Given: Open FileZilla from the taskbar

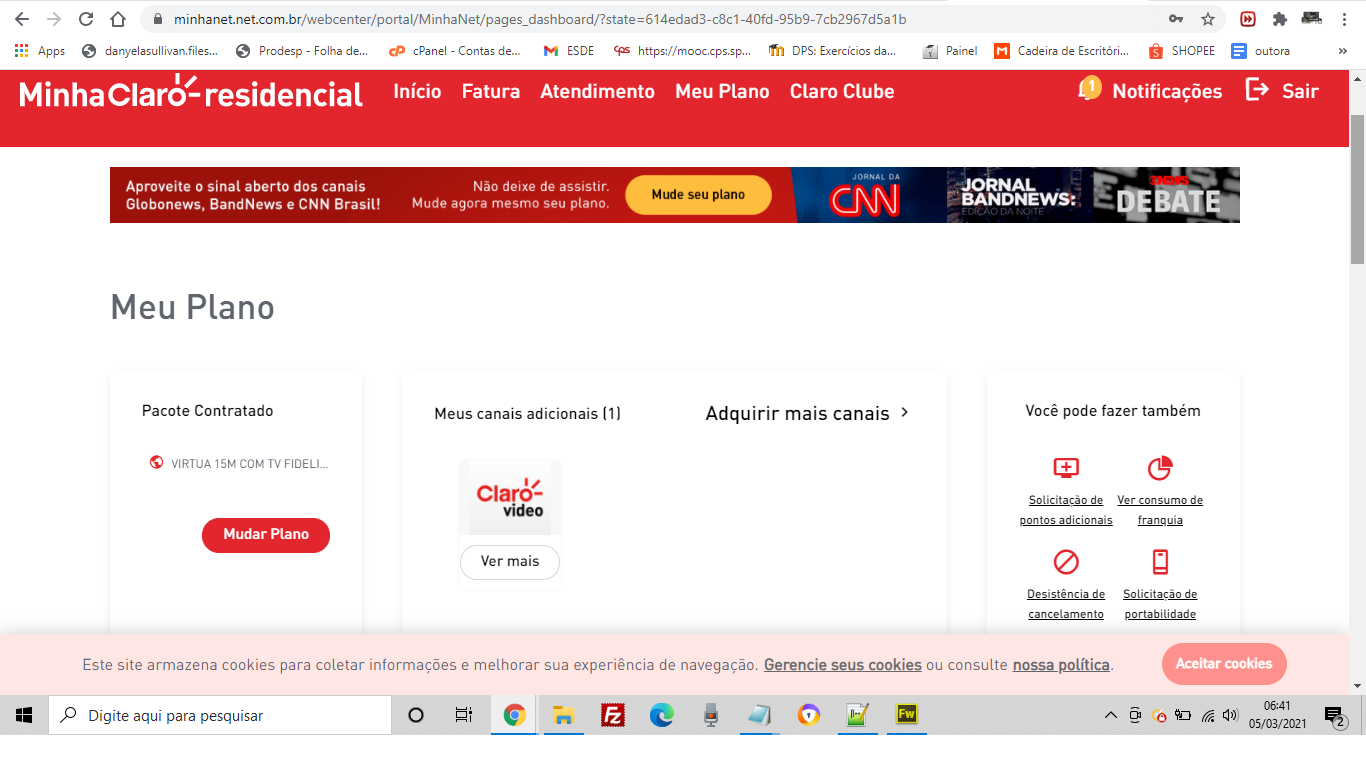Looking at the screenshot, I should tap(613, 715).
